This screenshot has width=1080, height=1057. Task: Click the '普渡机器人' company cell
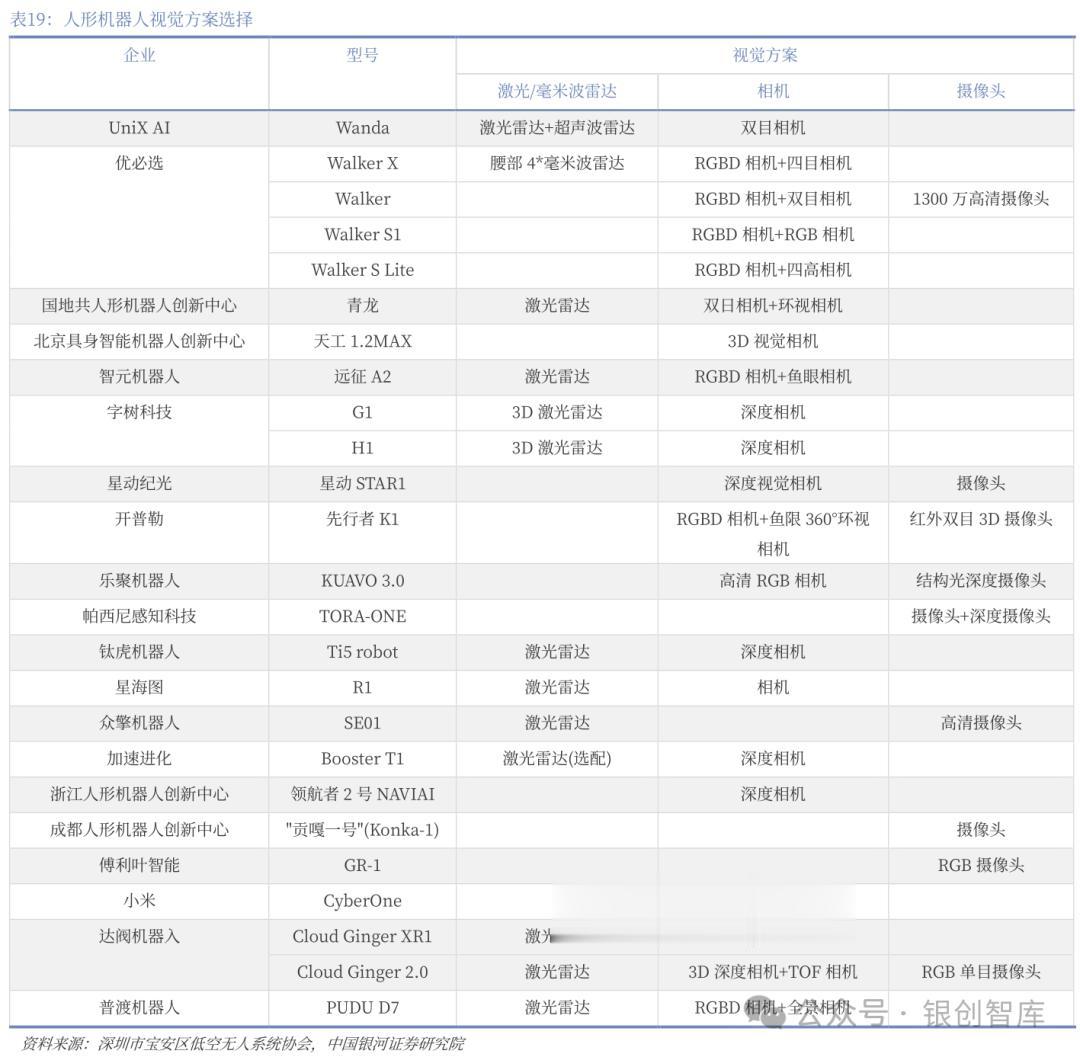pos(140,1008)
